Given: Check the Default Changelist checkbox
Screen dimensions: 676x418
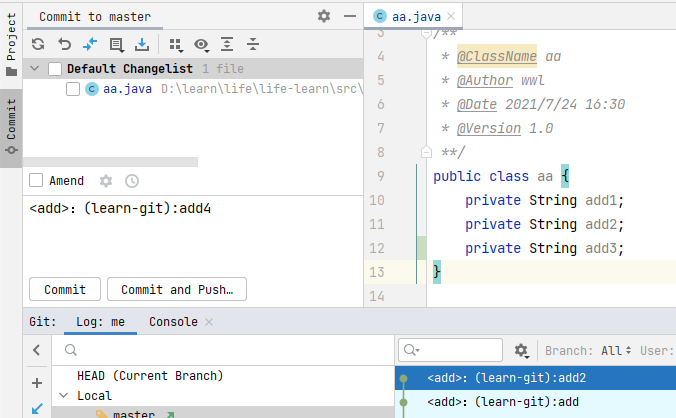Looking at the screenshot, I should pyautogui.click(x=55, y=68).
